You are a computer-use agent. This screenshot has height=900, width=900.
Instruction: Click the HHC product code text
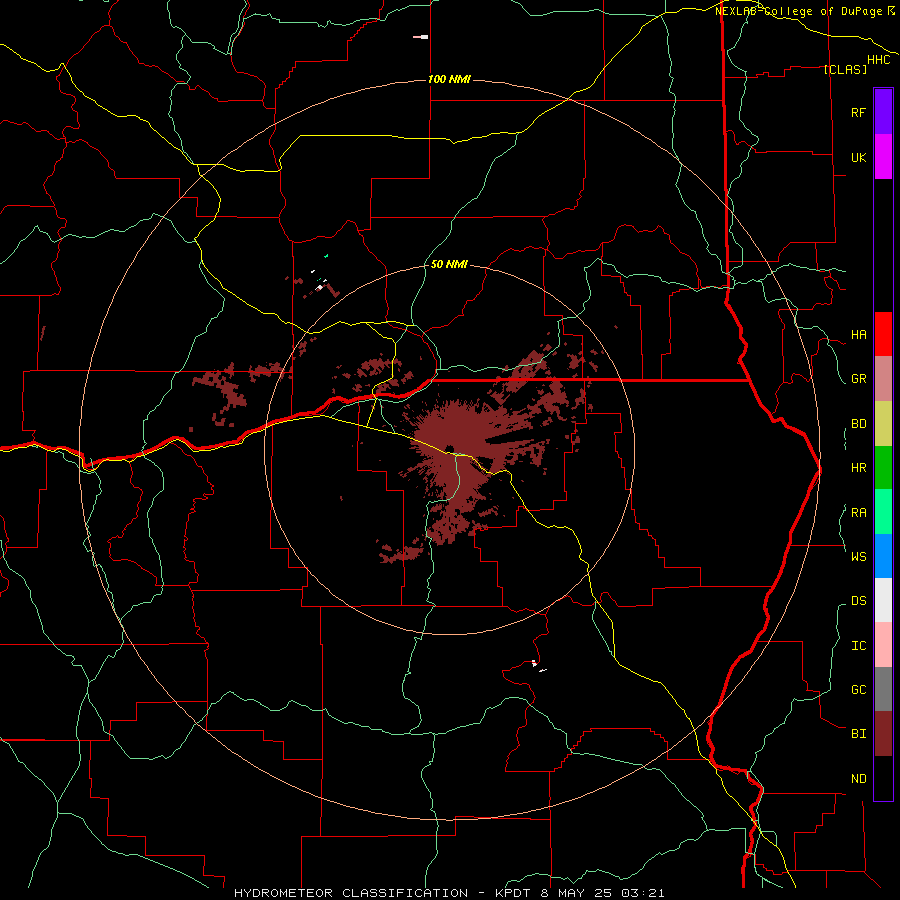pyautogui.click(x=878, y=60)
